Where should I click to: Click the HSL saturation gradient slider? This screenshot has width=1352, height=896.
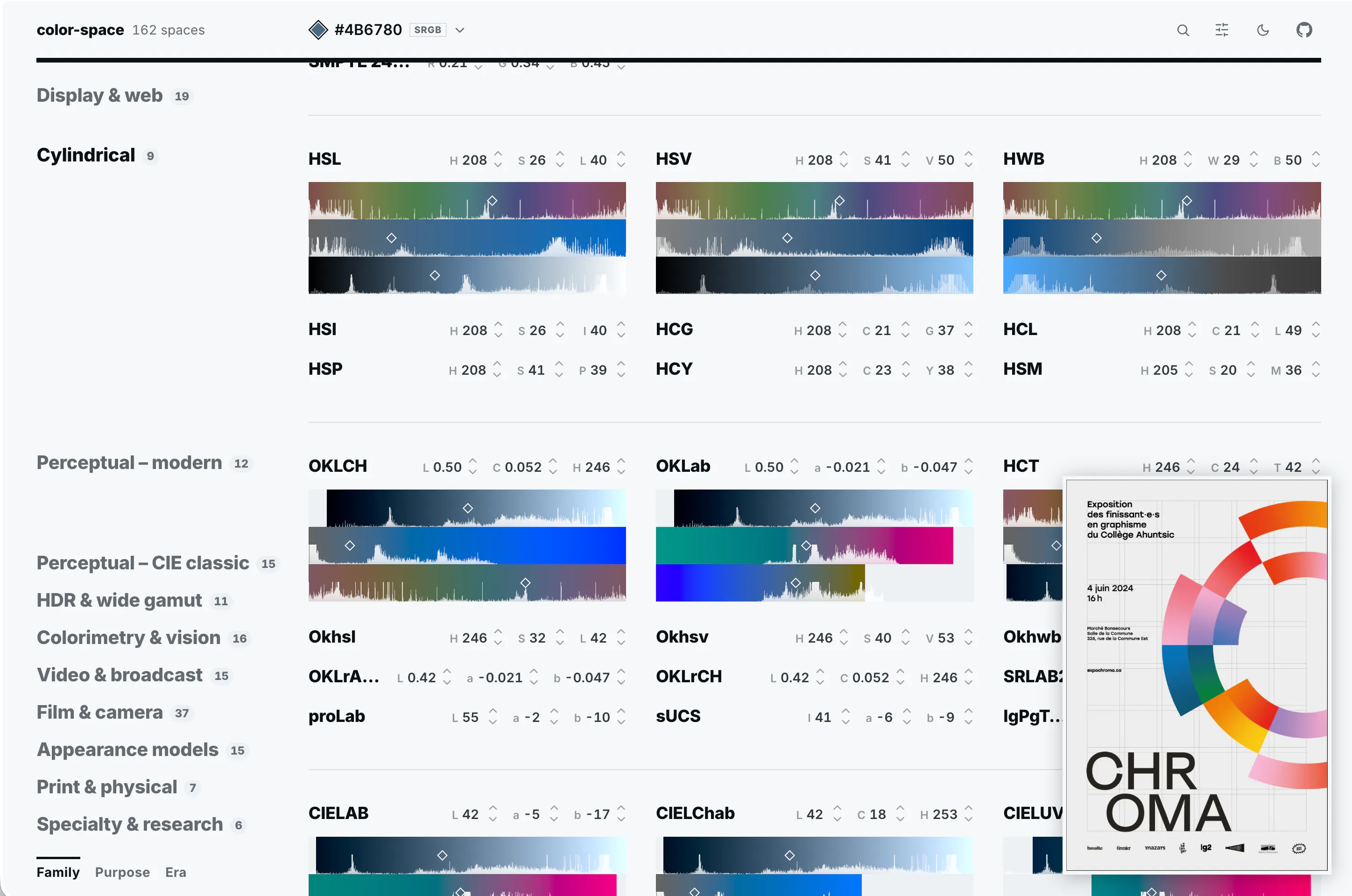467,238
